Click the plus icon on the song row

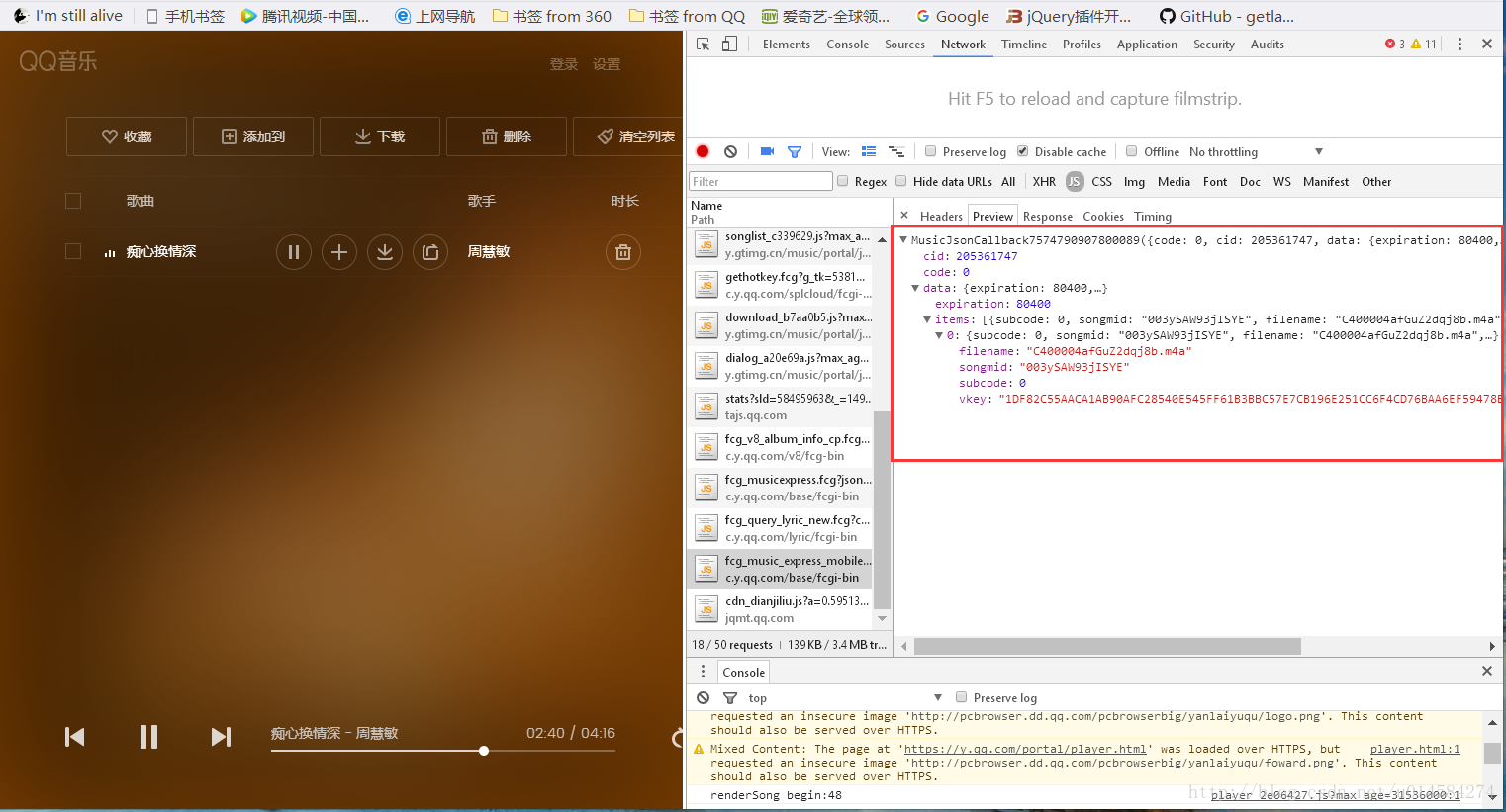pos(338,252)
